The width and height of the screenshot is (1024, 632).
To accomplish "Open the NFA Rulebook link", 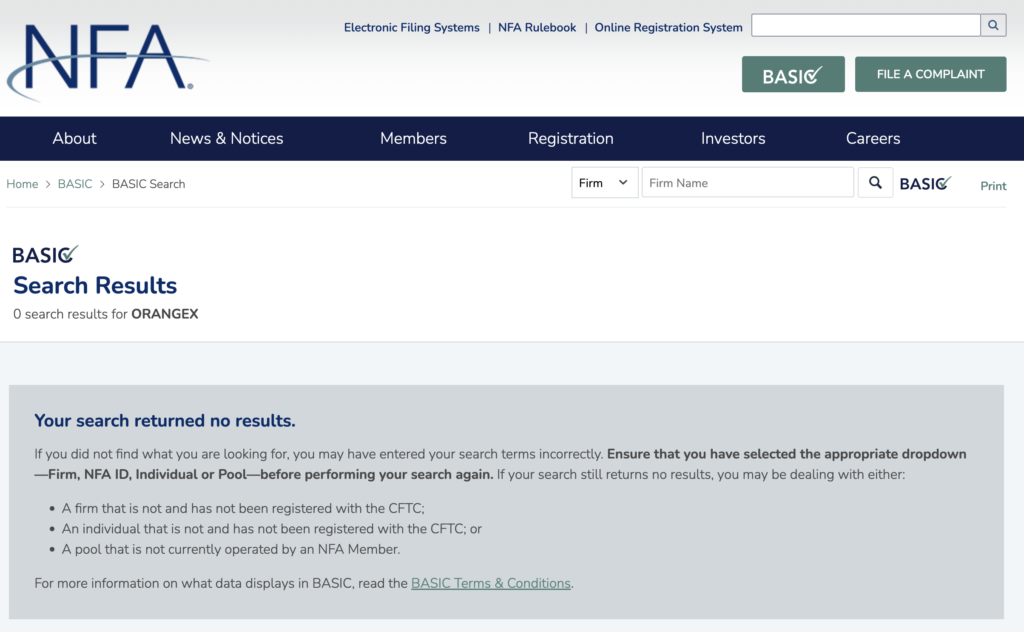I will 537,27.
